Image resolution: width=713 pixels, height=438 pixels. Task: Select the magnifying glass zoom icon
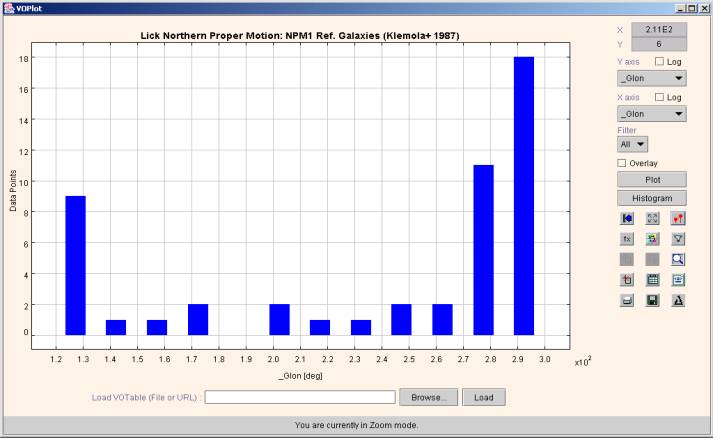click(678, 259)
